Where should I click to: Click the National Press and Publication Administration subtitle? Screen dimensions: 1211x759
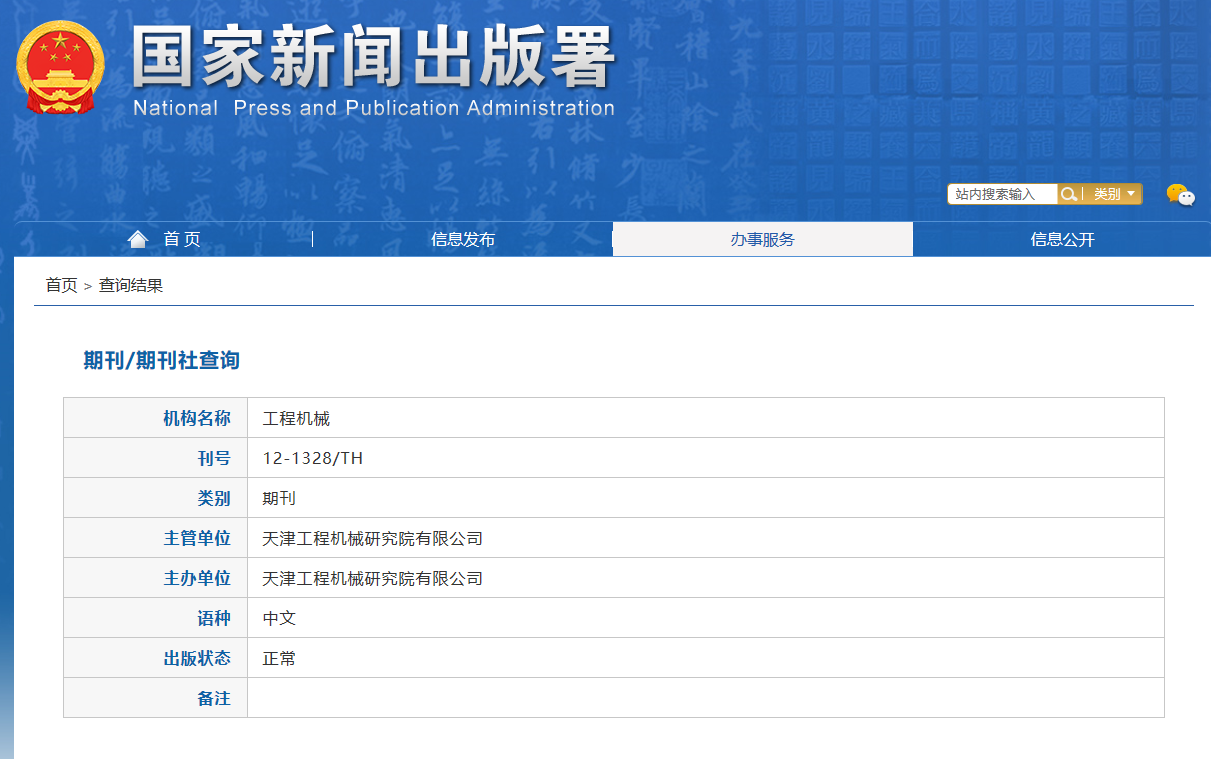pos(374,108)
